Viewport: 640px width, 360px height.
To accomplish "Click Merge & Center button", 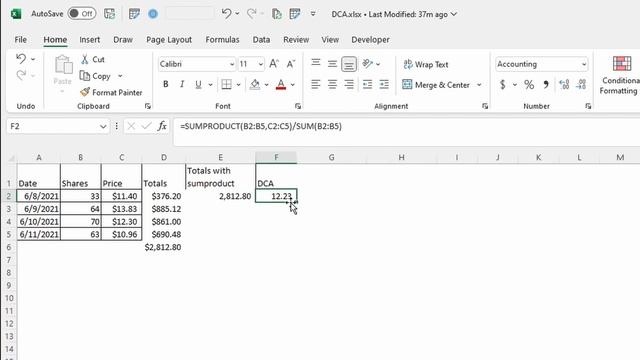I will (436, 85).
